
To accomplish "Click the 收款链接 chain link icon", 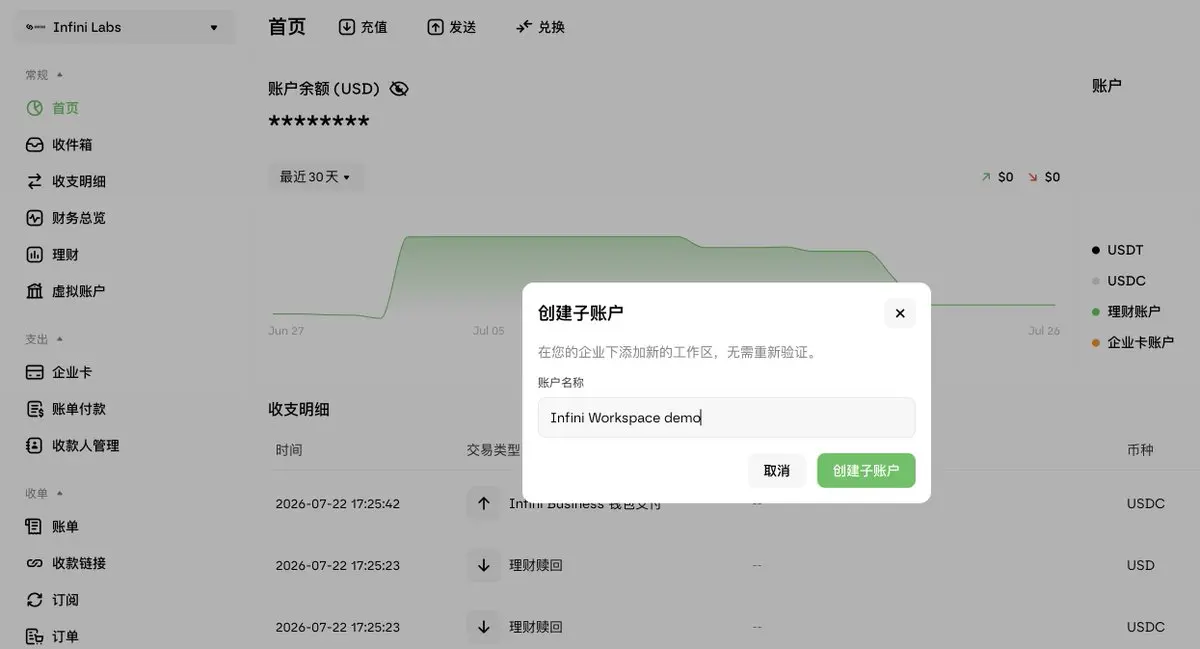I will pyautogui.click(x=35, y=563).
